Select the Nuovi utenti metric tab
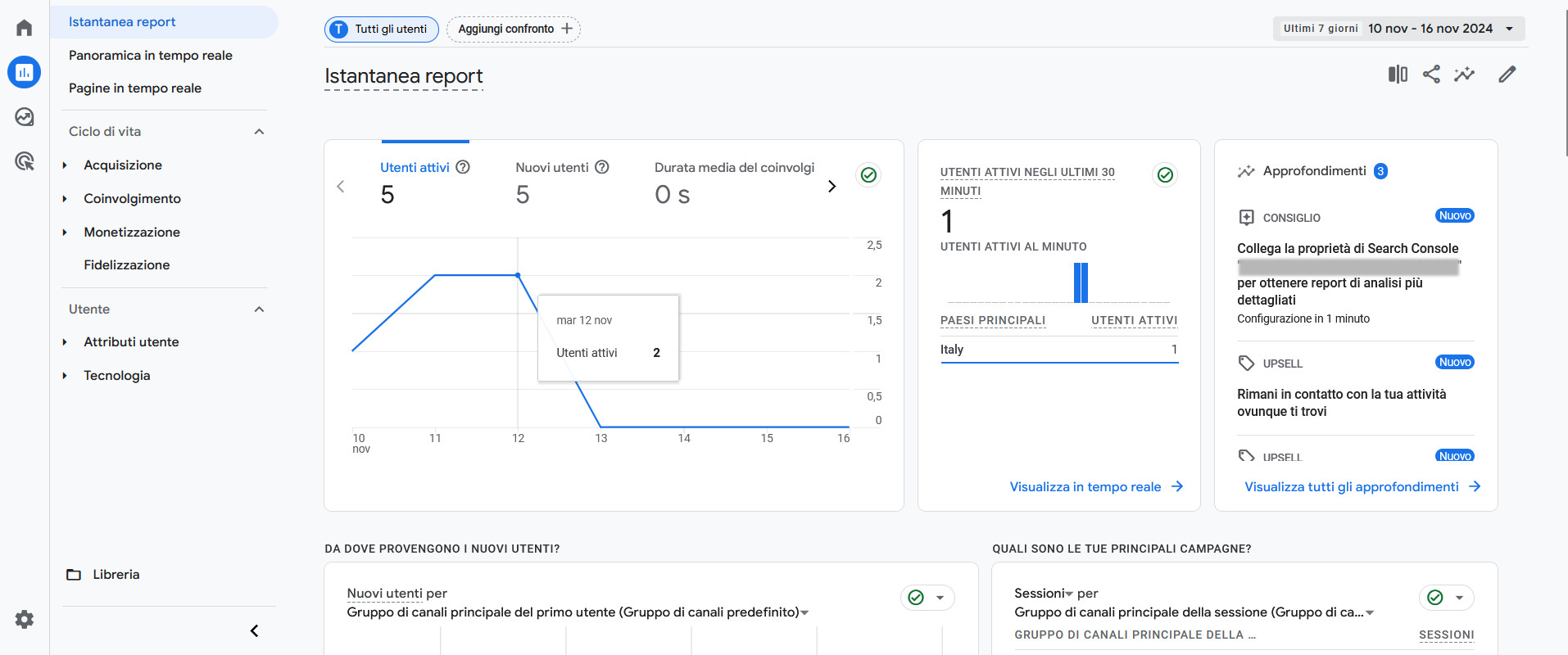Screen dimensions: 1568x655 [562, 182]
